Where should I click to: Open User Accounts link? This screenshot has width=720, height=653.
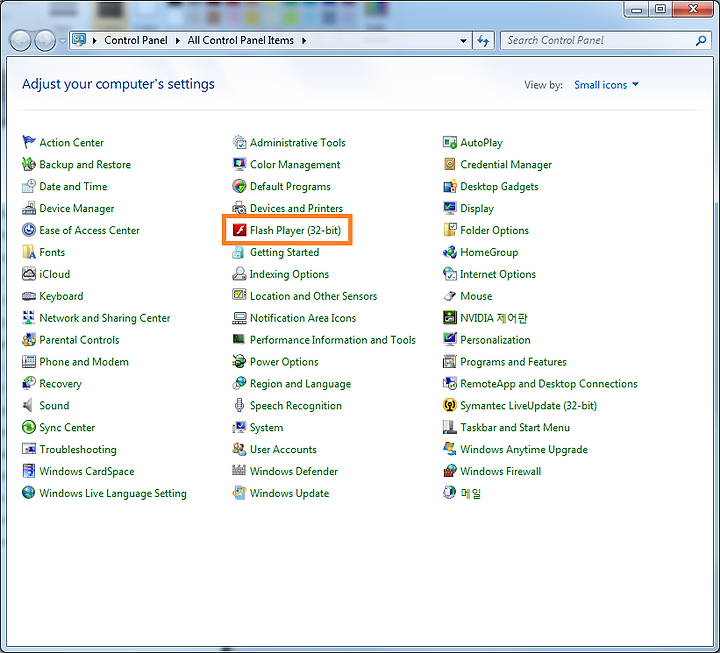coord(283,450)
